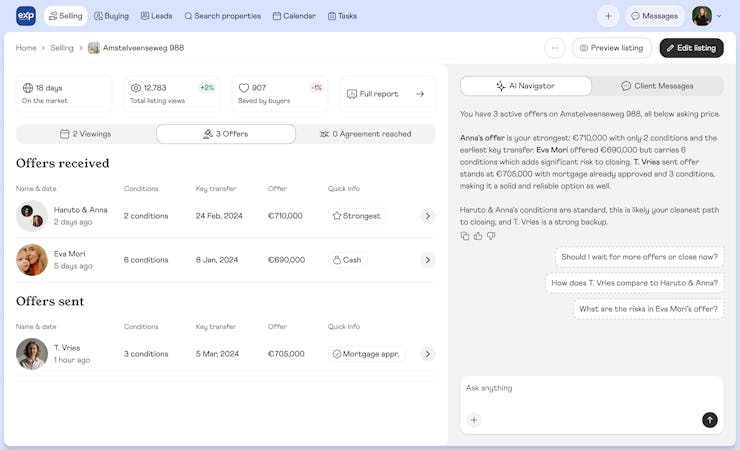Send message with arrow button

click(709, 420)
